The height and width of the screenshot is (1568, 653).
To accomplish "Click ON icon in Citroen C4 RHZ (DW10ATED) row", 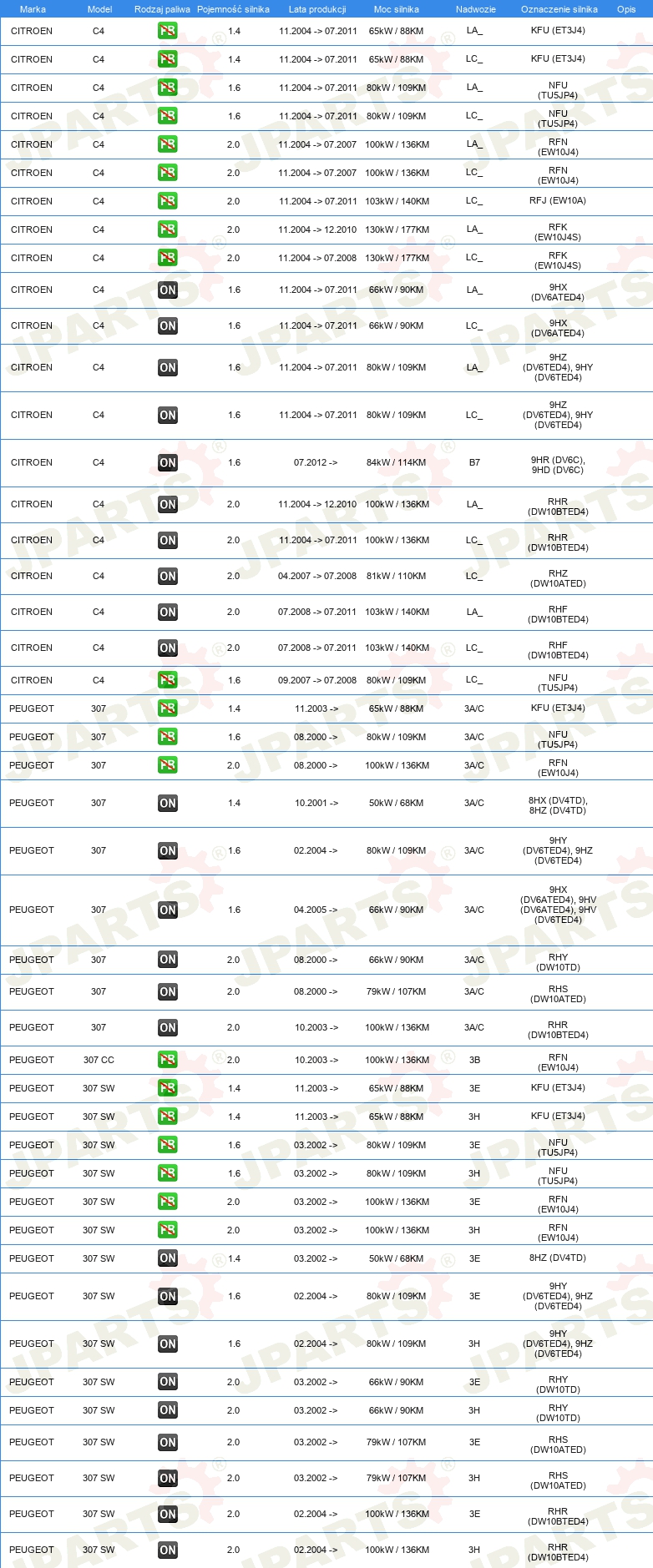I will pyautogui.click(x=168, y=577).
